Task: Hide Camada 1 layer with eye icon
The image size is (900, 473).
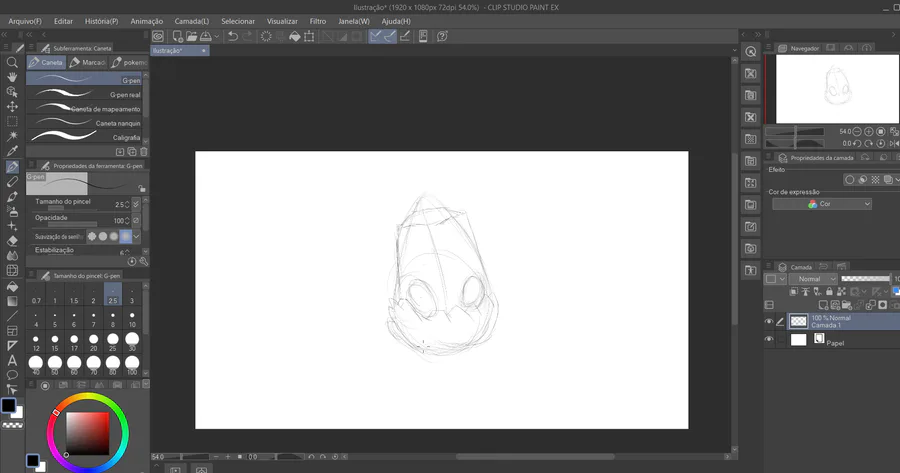Action: pyautogui.click(x=769, y=321)
